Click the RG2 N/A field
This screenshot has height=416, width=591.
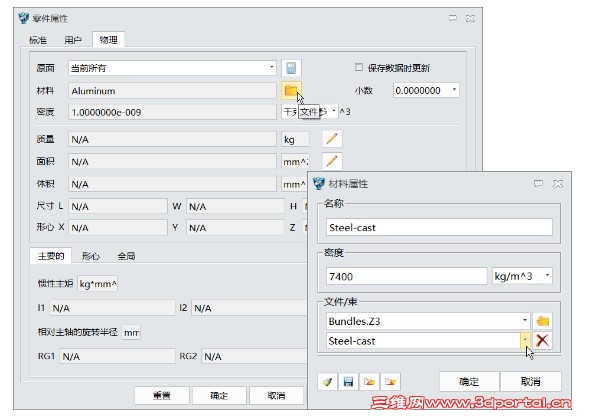(x=255, y=356)
